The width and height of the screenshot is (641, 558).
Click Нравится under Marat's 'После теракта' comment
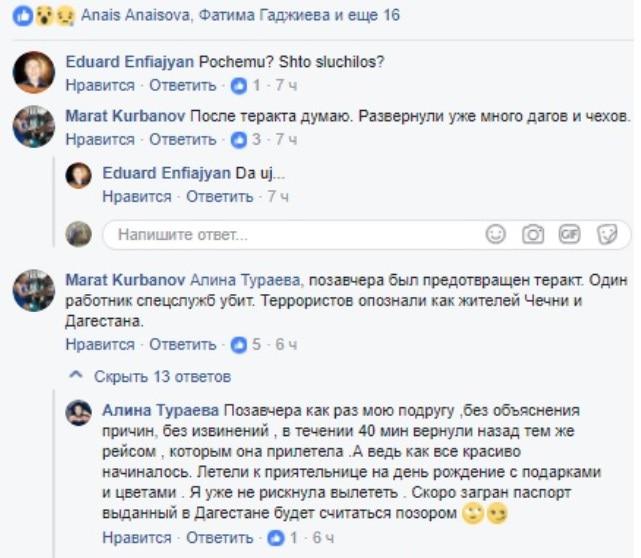(99, 139)
